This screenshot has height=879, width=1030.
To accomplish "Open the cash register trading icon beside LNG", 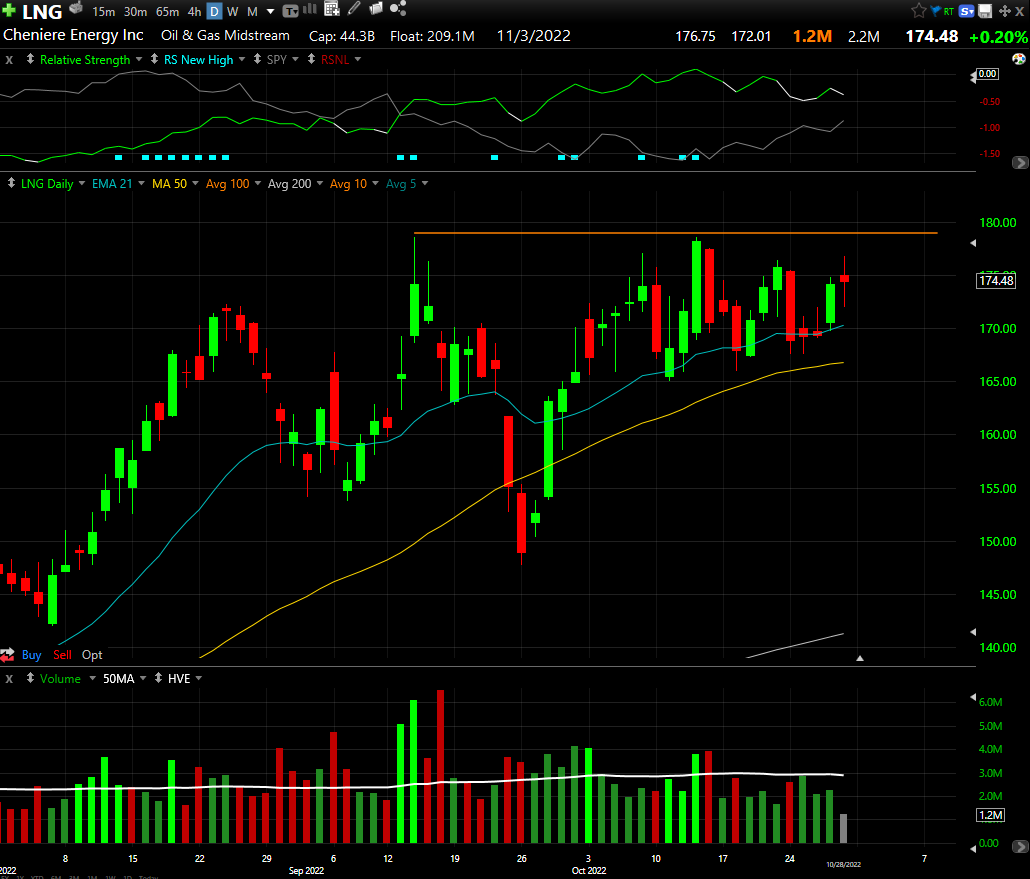I will [x=76, y=8].
